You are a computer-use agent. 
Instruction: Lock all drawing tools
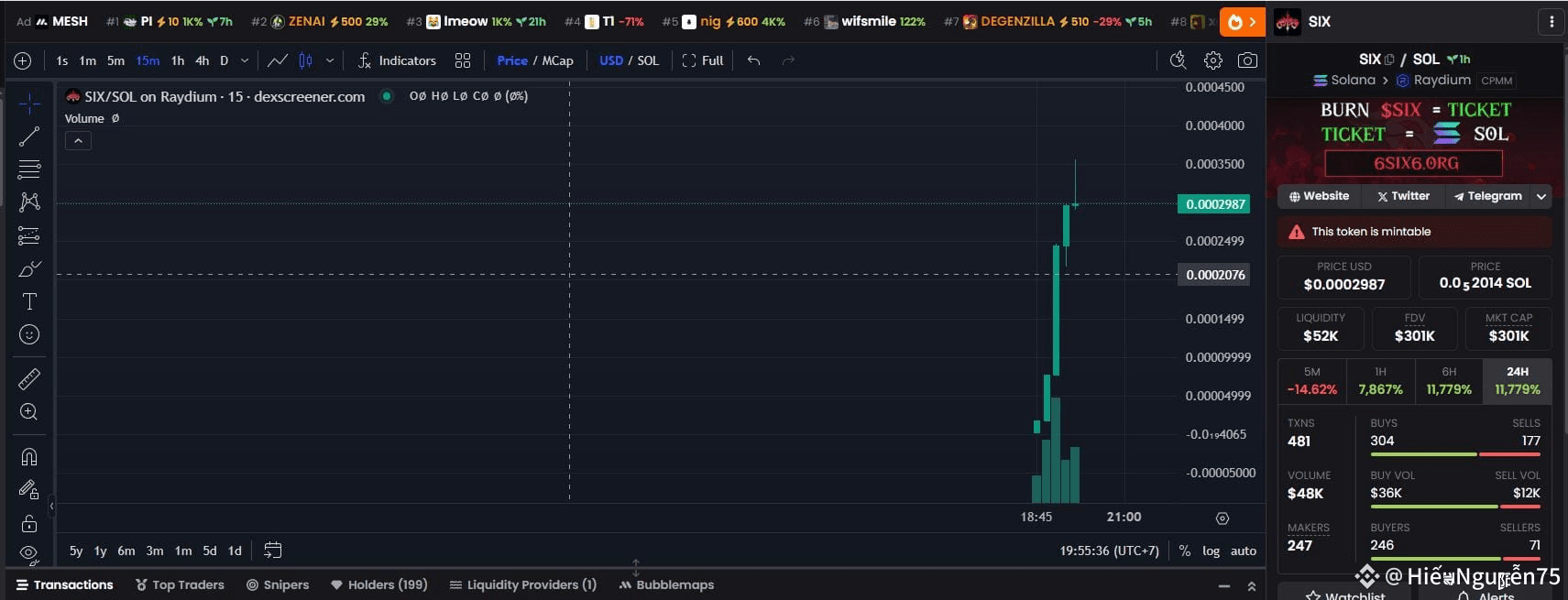point(29,523)
